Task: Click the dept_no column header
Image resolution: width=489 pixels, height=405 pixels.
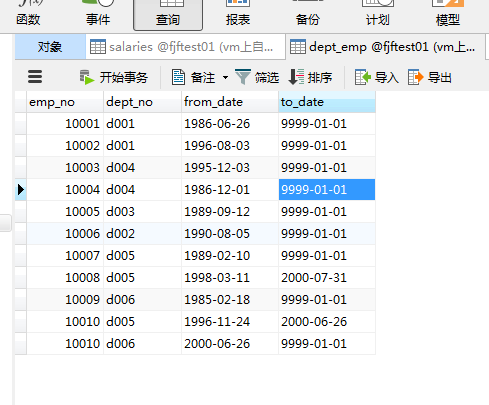Action: [143, 102]
